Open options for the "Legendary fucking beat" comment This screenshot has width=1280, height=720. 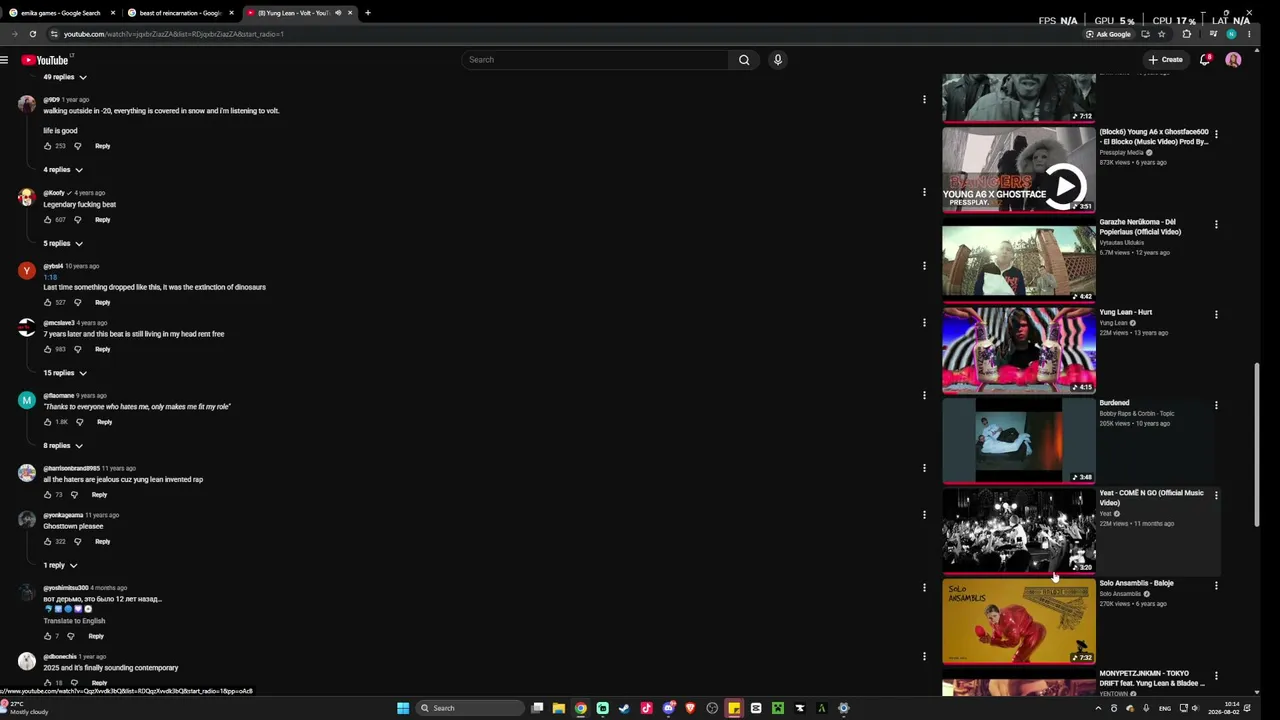click(x=924, y=191)
